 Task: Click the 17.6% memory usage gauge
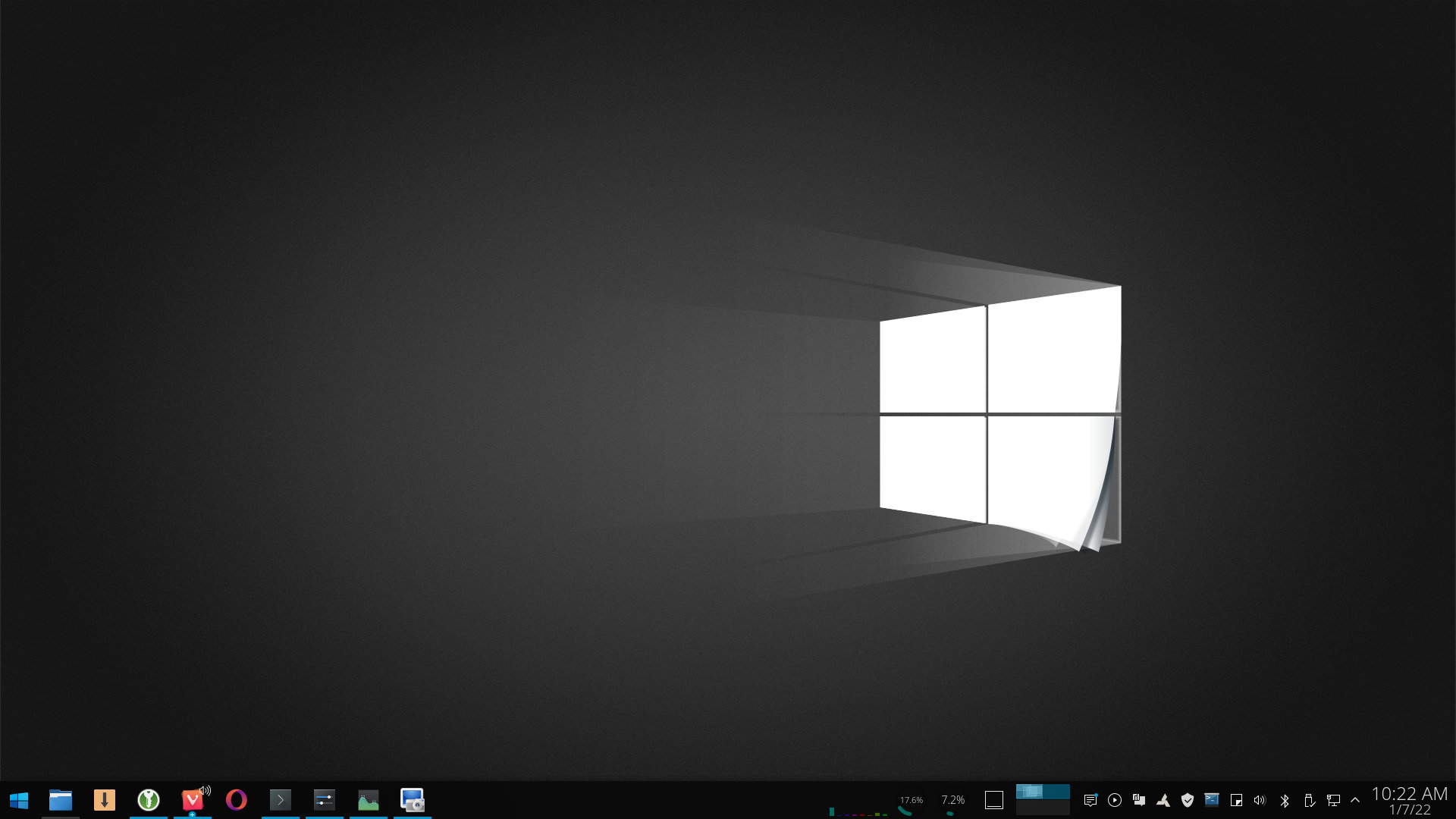(x=911, y=800)
